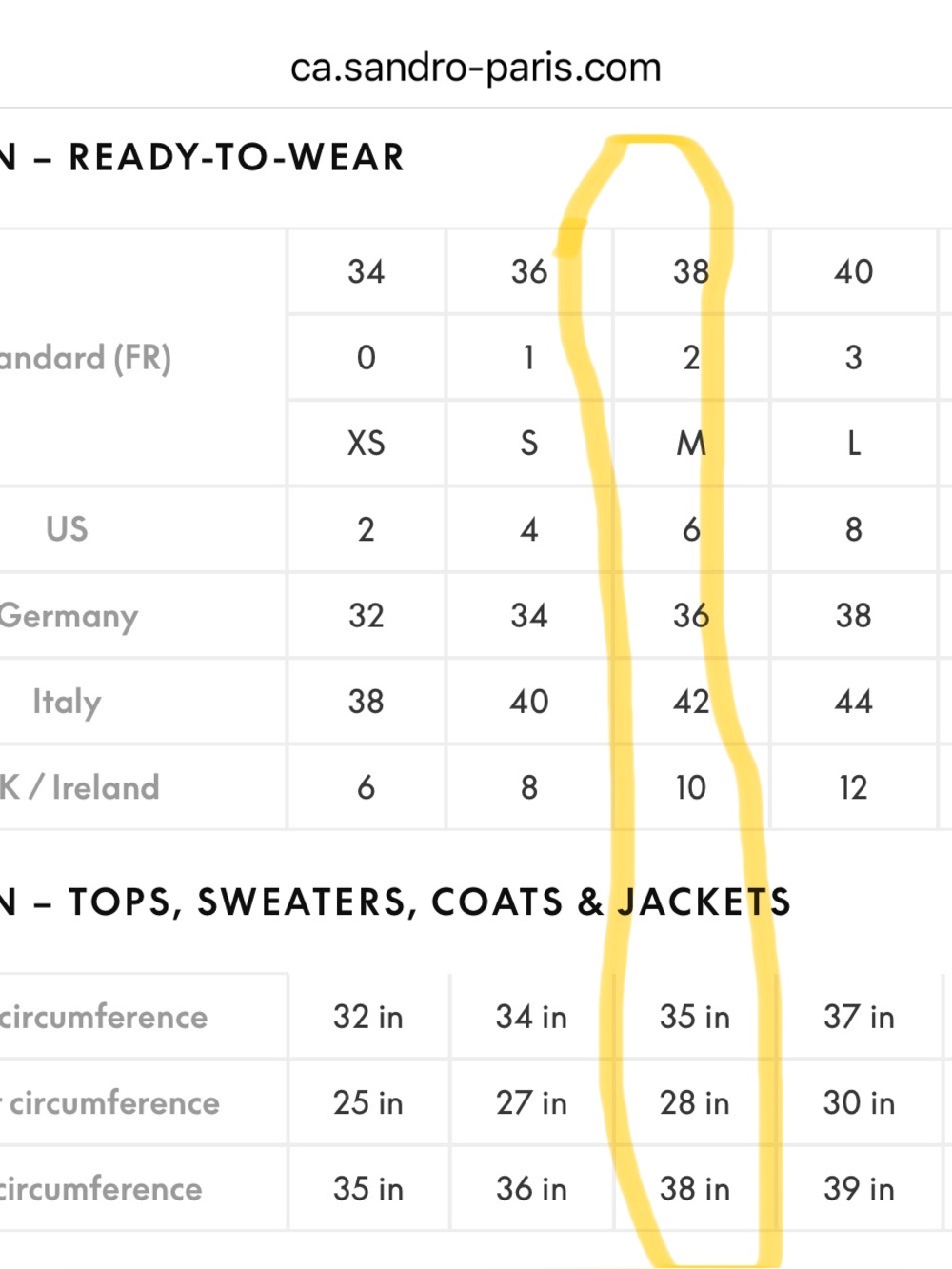
Task: Click the M size cell
Action: [691, 443]
